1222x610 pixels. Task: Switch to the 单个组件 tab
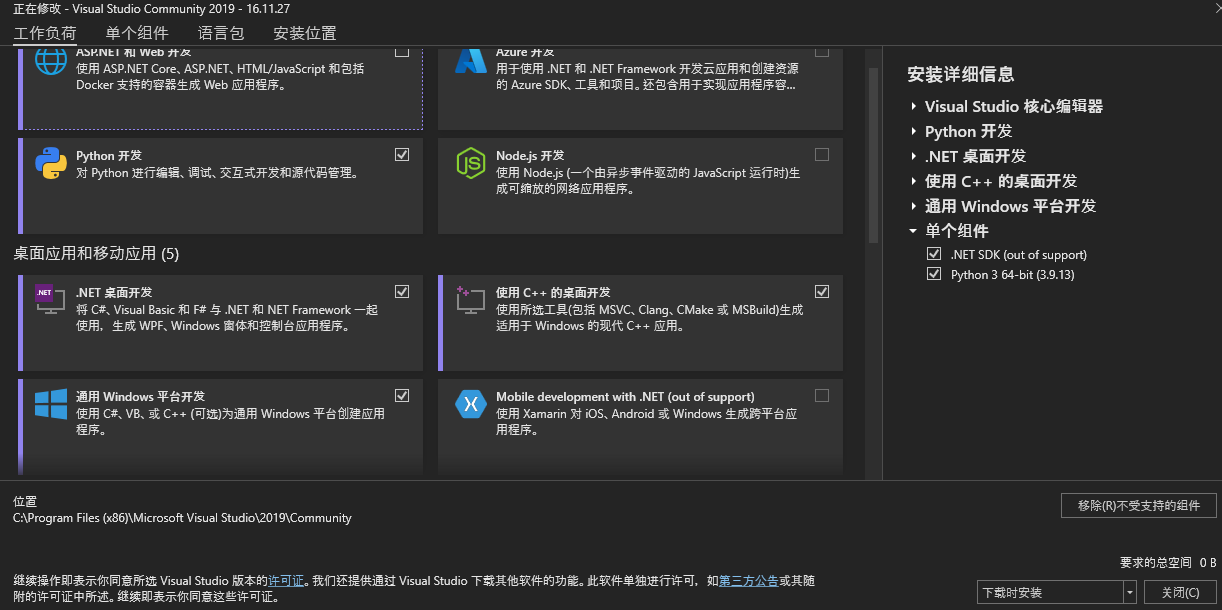[x=137, y=33]
